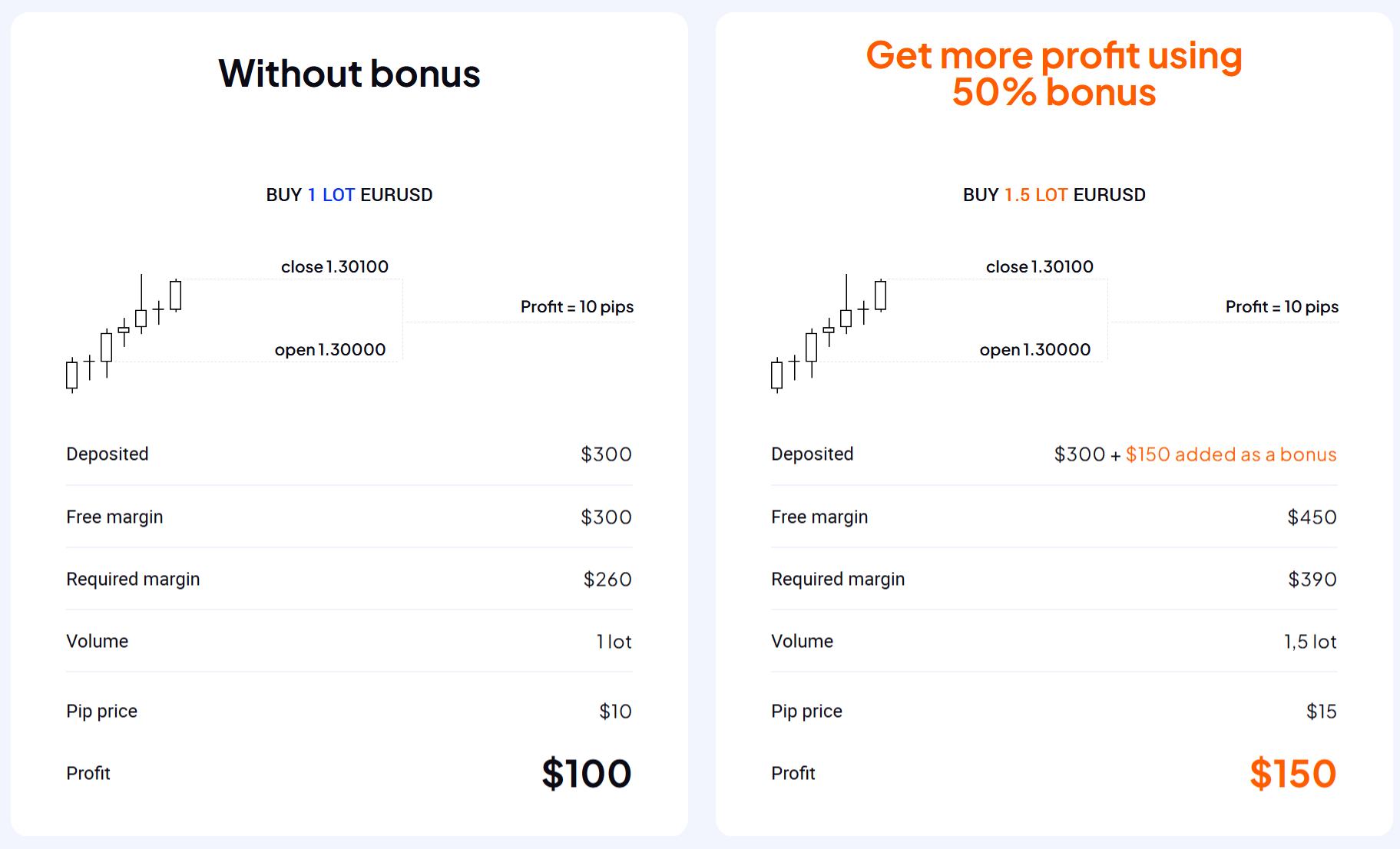Select the large orange $150 profit value
This screenshot has width=1400, height=849.
pyautogui.click(x=1293, y=773)
